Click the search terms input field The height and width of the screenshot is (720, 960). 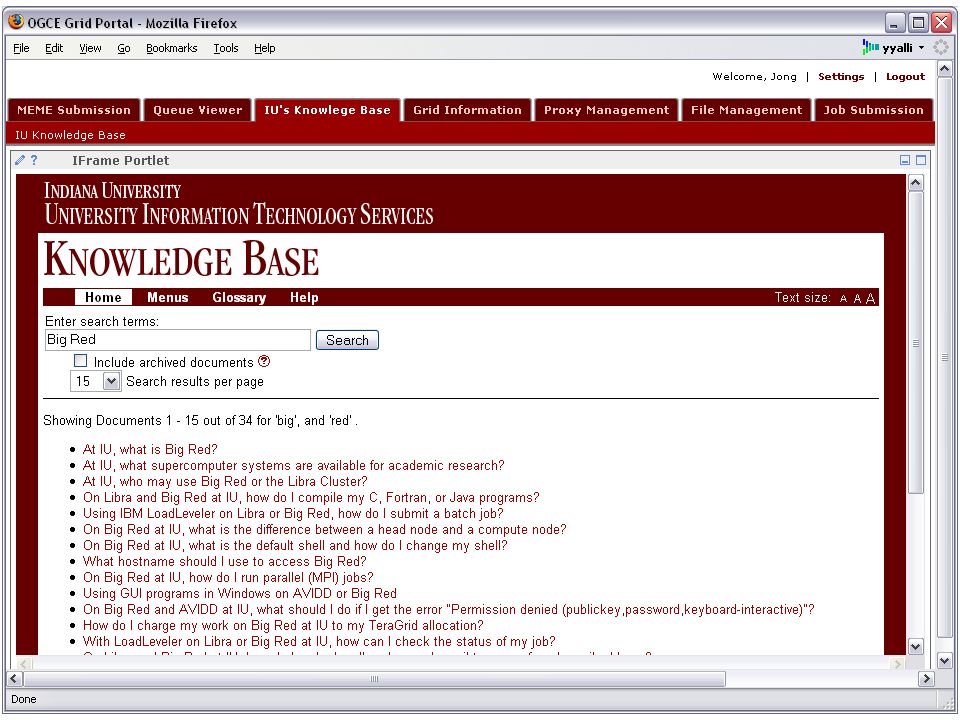click(x=178, y=340)
